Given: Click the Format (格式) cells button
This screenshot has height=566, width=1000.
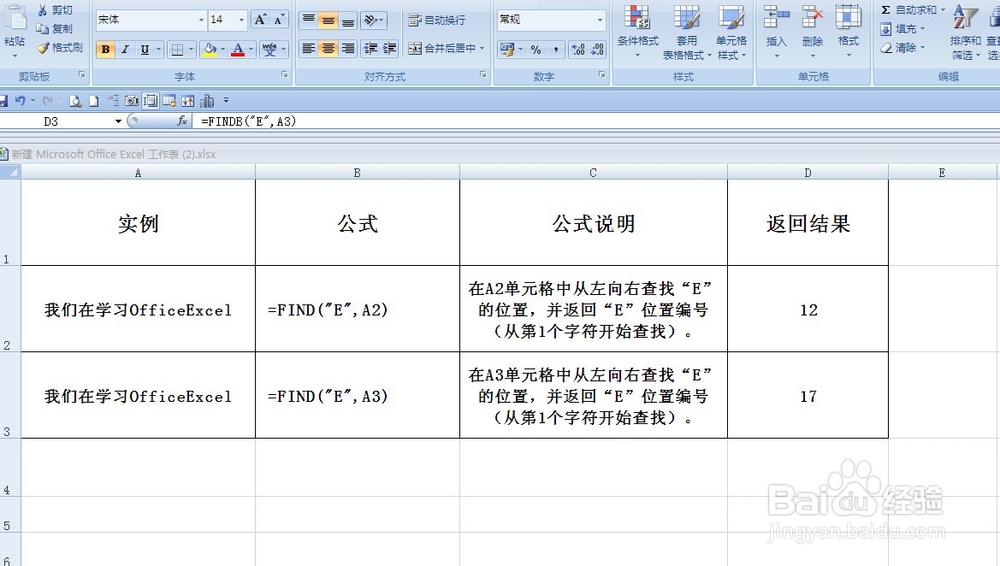Looking at the screenshot, I should tap(848, 31).
